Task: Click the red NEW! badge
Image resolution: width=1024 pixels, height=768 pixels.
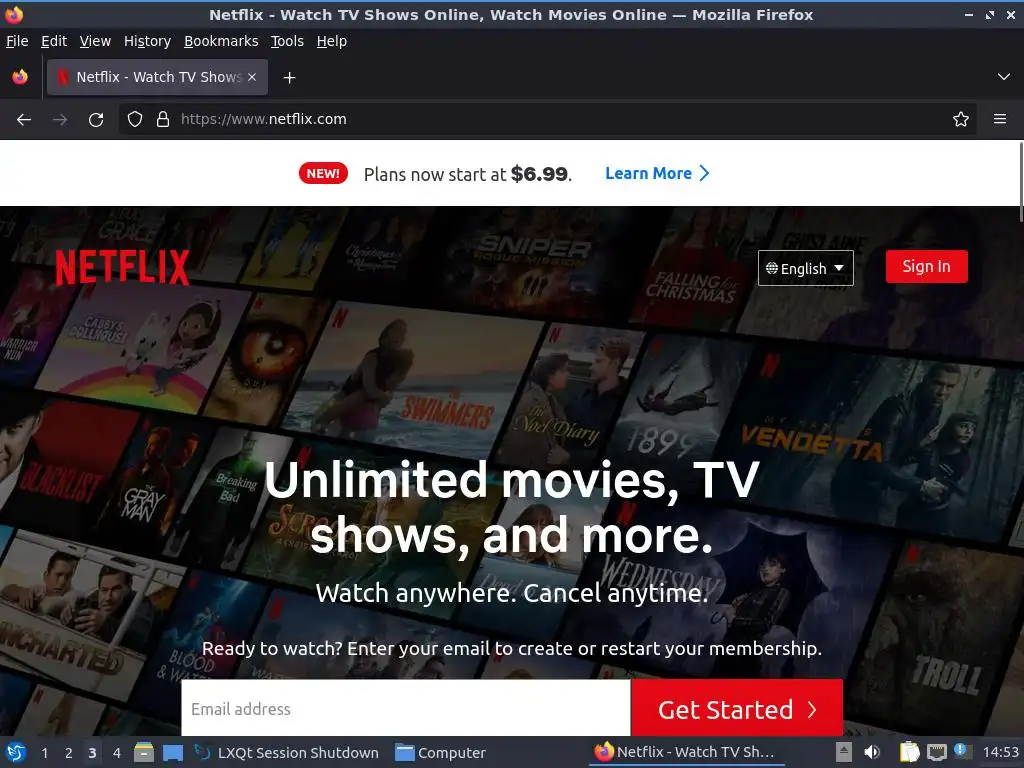Action: pos(323,174)
